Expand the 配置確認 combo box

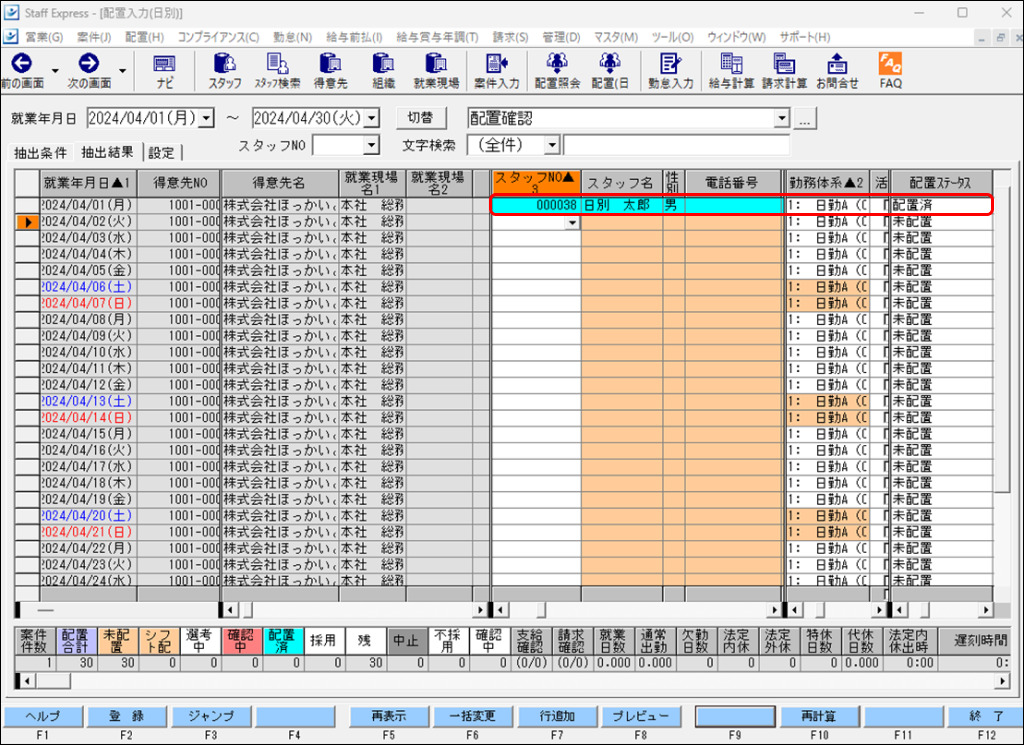click(782, 118)
